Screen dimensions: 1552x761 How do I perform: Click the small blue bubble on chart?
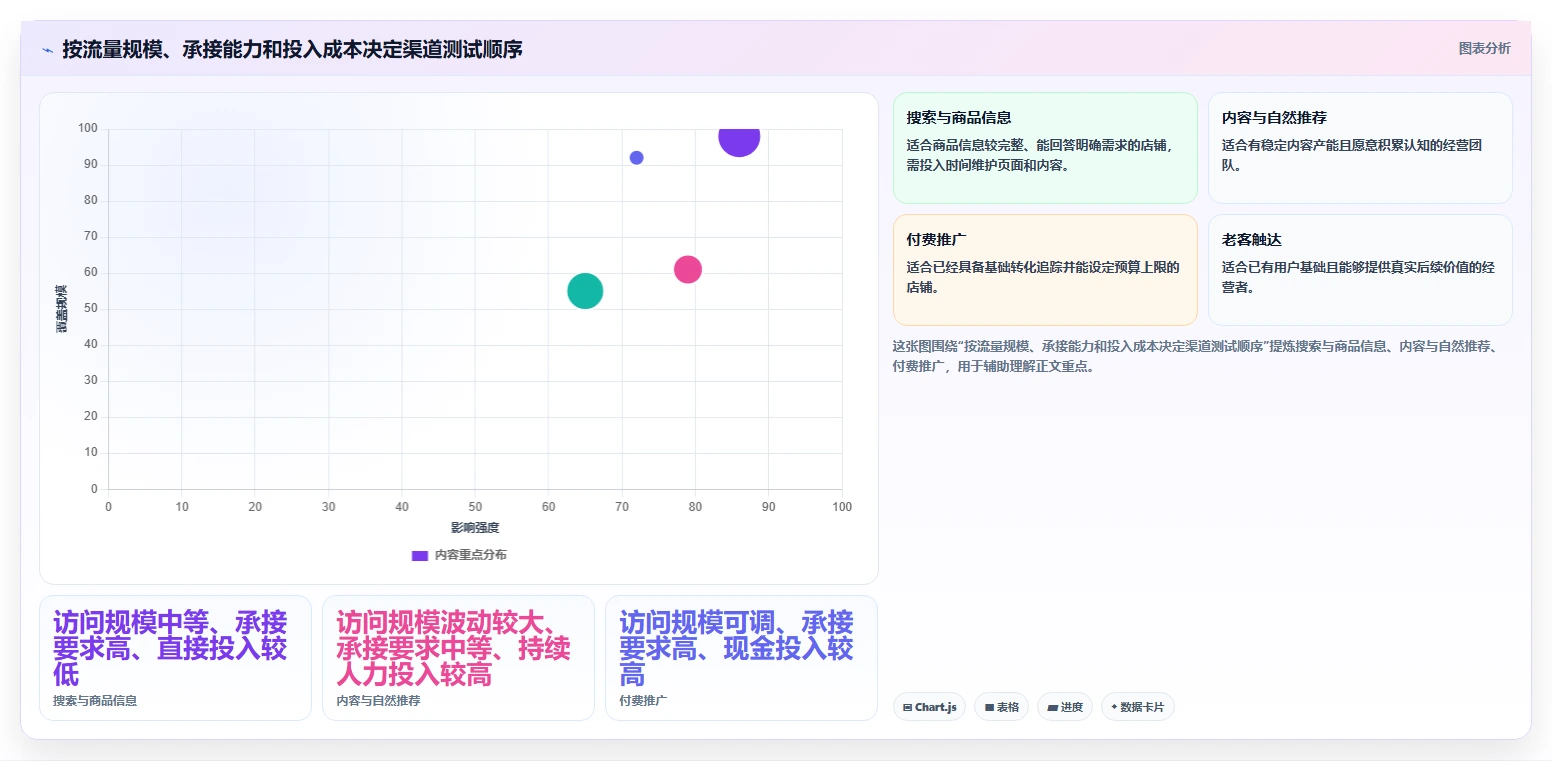pos(637,158)
